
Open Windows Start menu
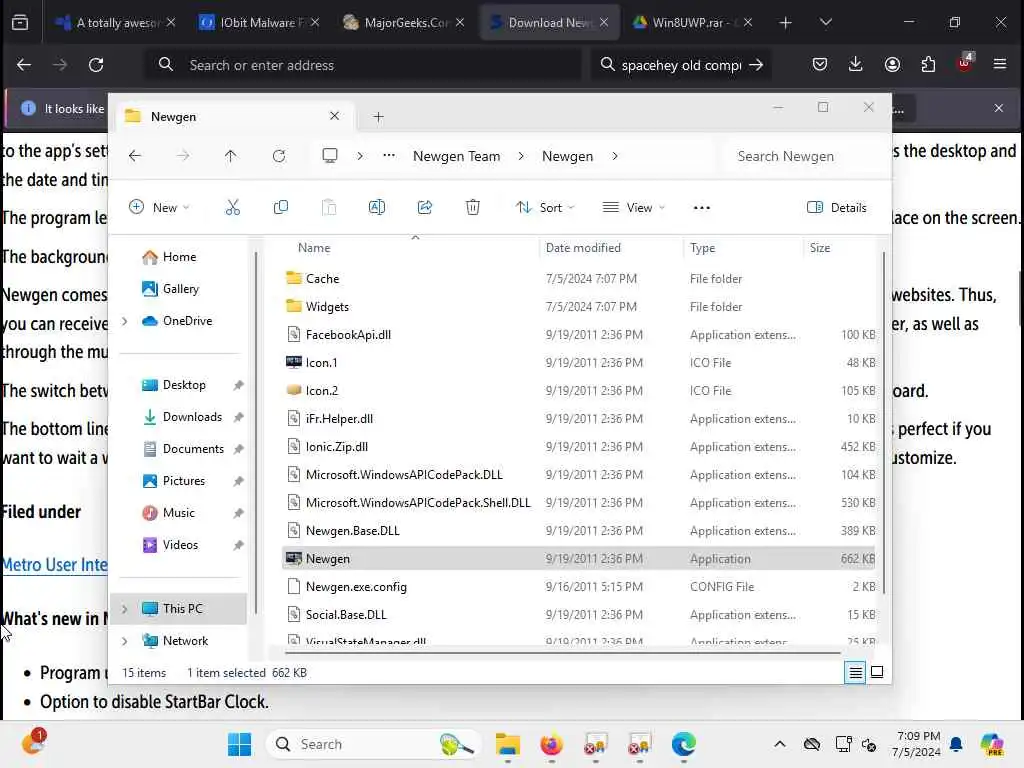(x=239, y=744)
